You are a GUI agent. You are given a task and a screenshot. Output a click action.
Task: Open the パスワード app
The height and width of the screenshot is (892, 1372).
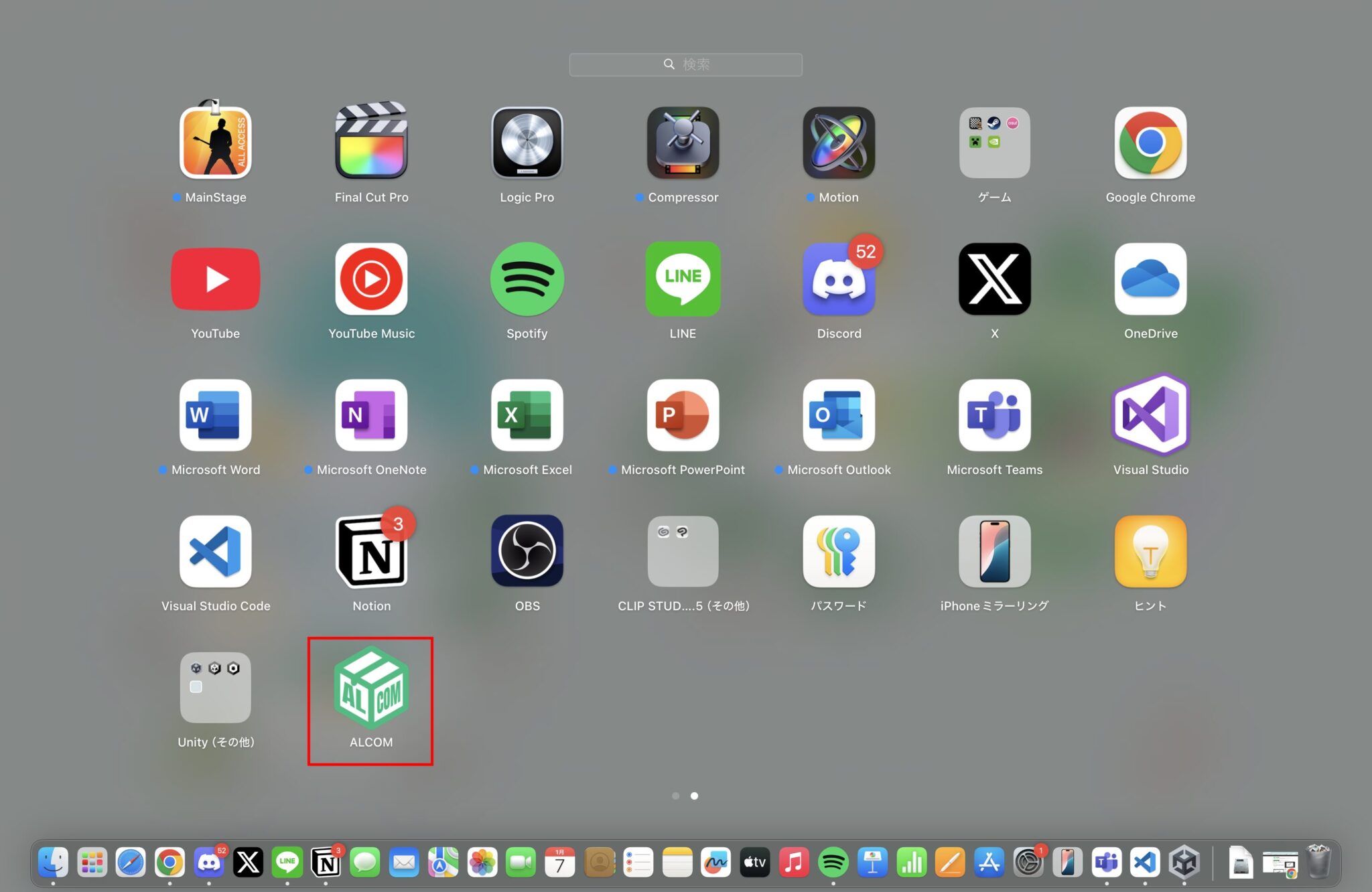pyautogui.click(x=839, y=551)
